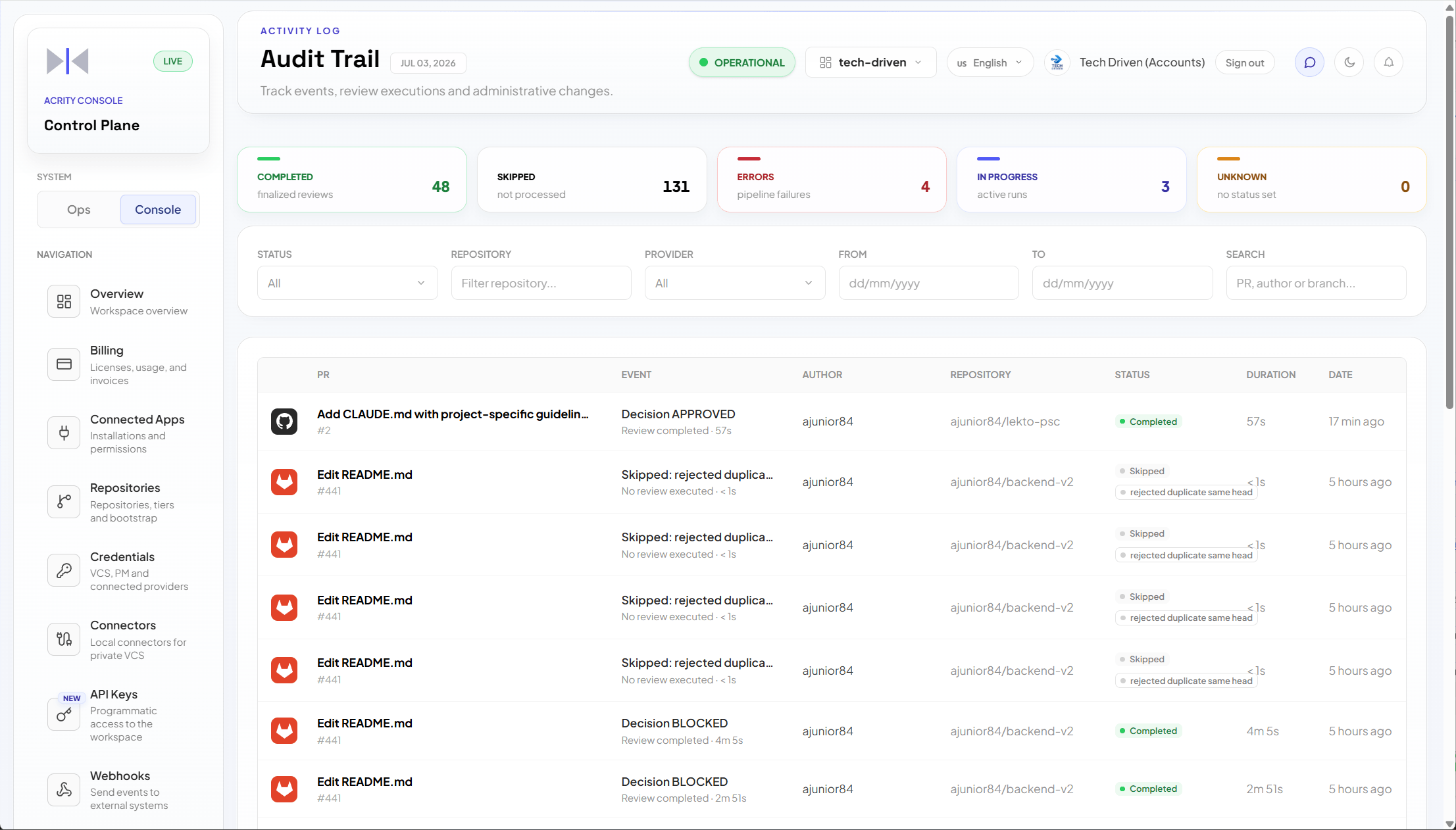Click the 4m 5s duration cell

pyautogui.click(x=1263, y=731)
